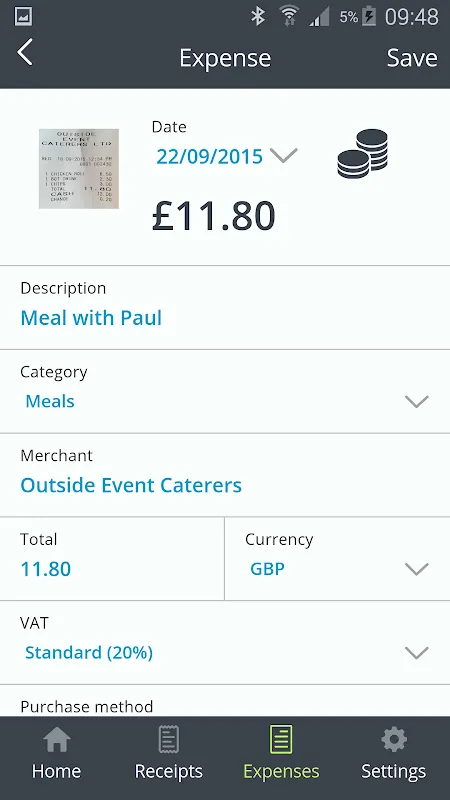Open the coins stack icon
Viewport: 450px width, 800px height.
tap(362, 154)
